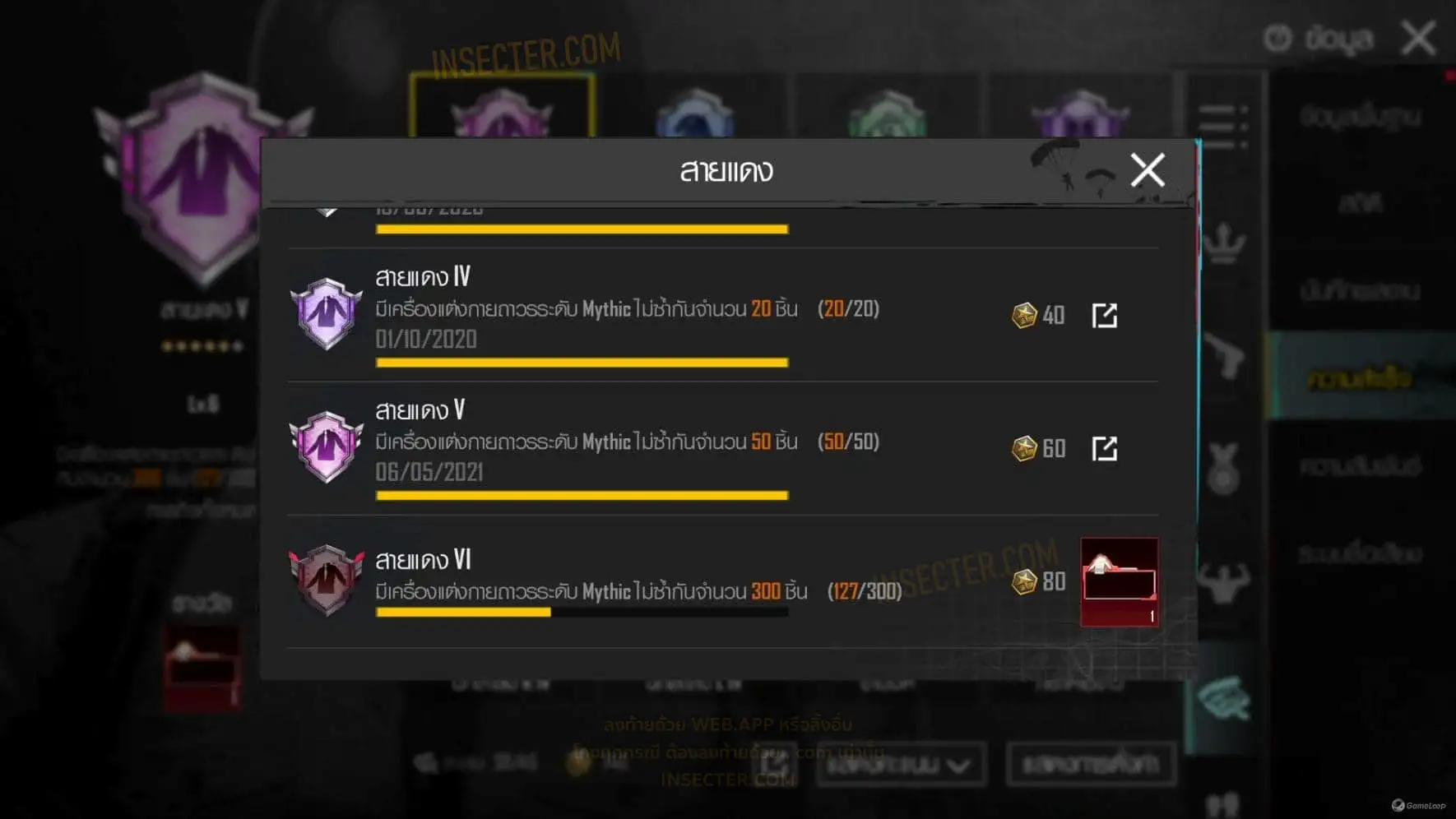Click the สายแดง IV purple badge icon
The width and height of the screenshot is (1456, 819).
click(x=327, y=314)
